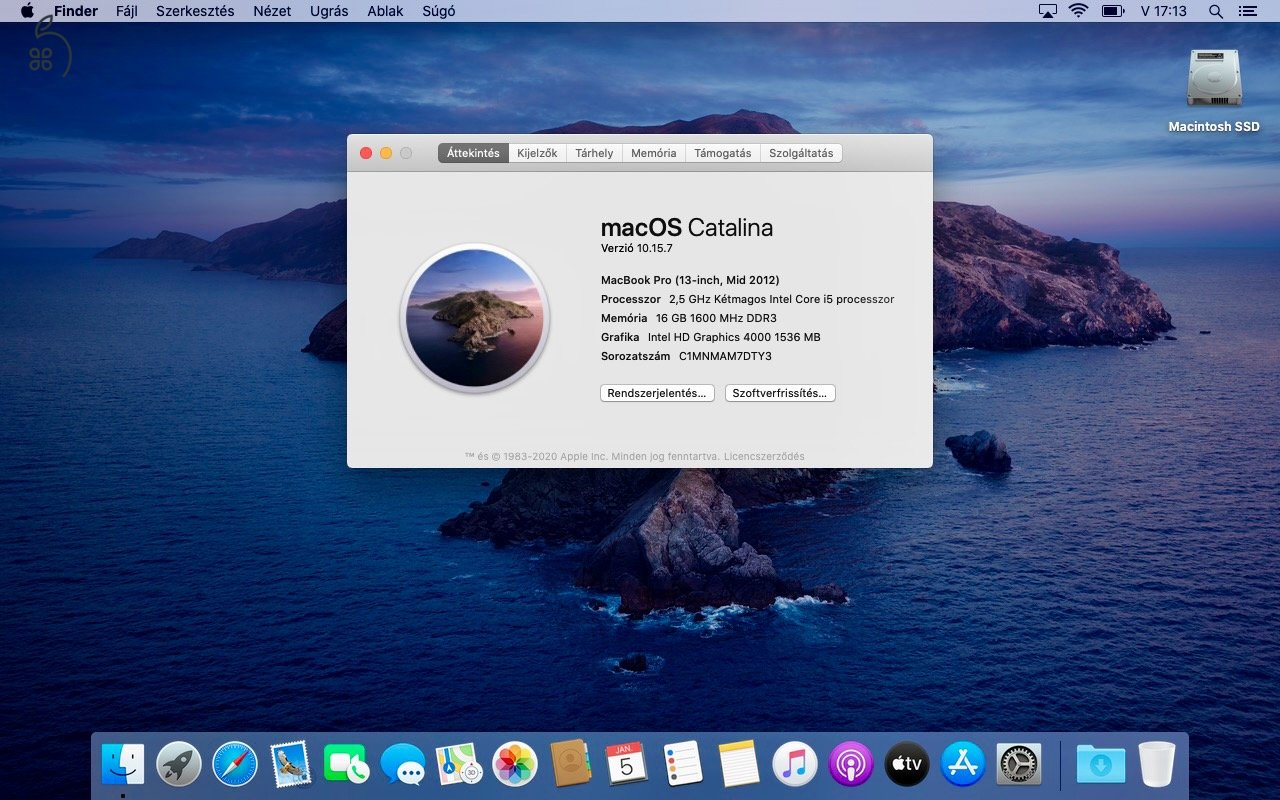This screenshot has width=1280, height=800.
Task: Switch to the Tárhely tab
Action: tap(594, 153)
